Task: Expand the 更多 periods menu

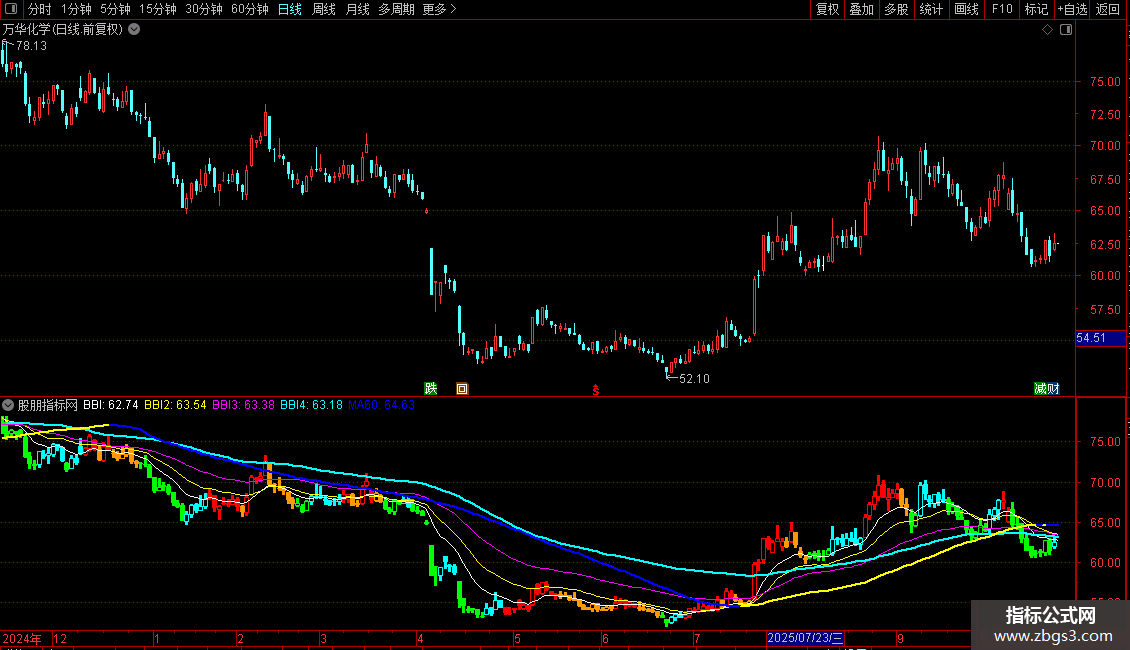Action: click(439, 9)
